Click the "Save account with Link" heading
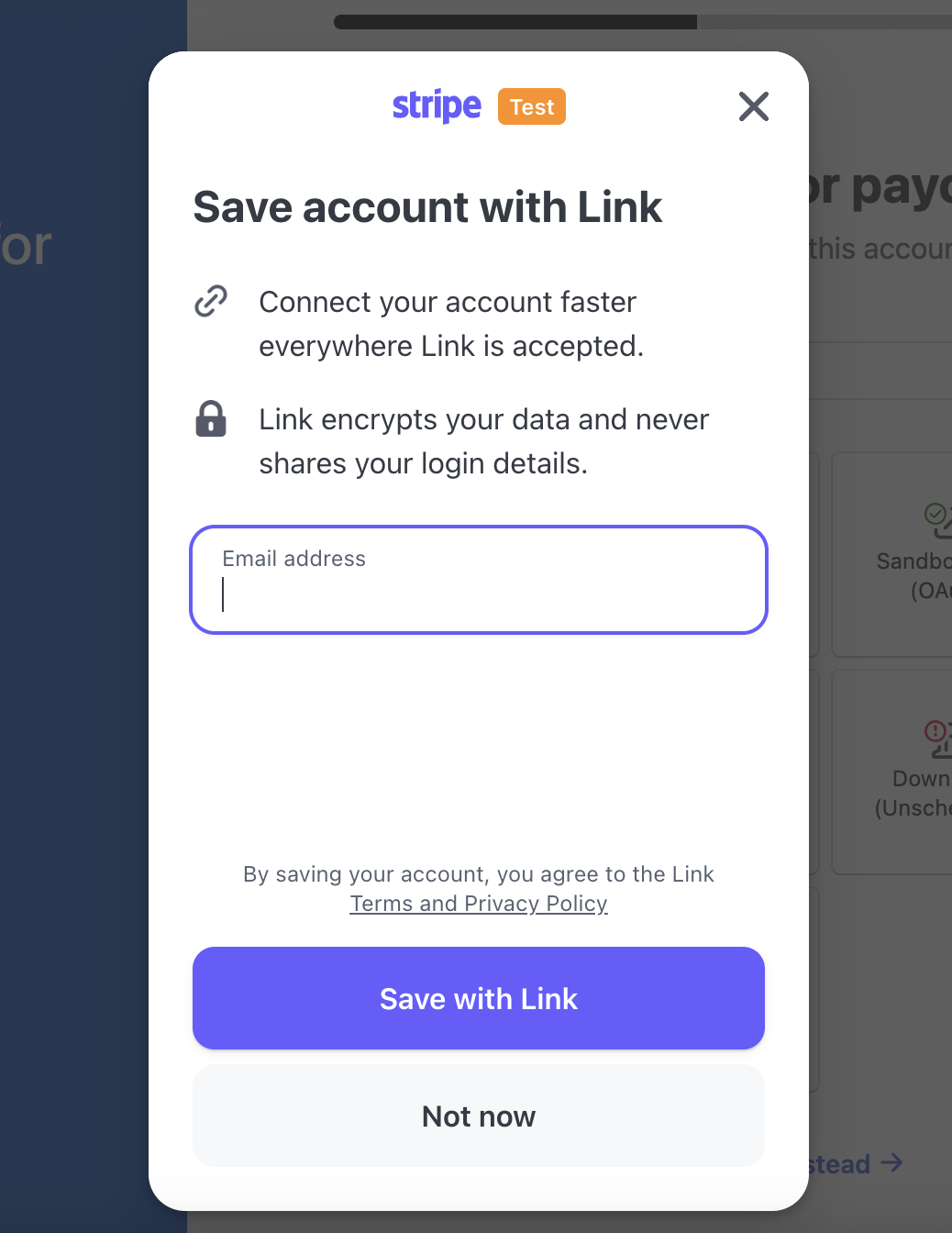This screenshot has width=952, height=1233. click(x=427, y=207)
